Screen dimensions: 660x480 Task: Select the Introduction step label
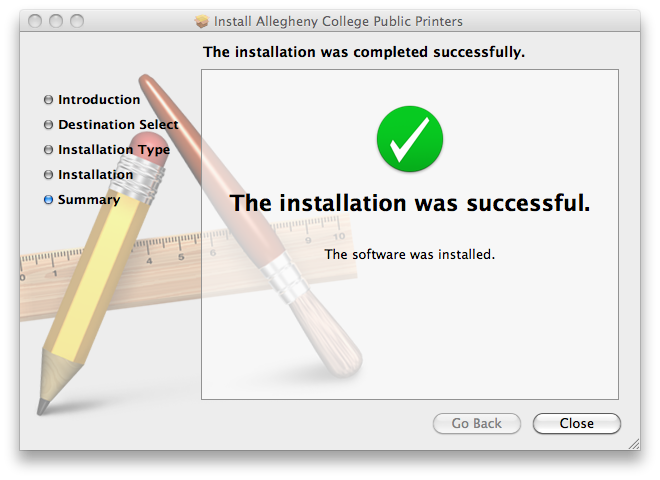point(99,100)
